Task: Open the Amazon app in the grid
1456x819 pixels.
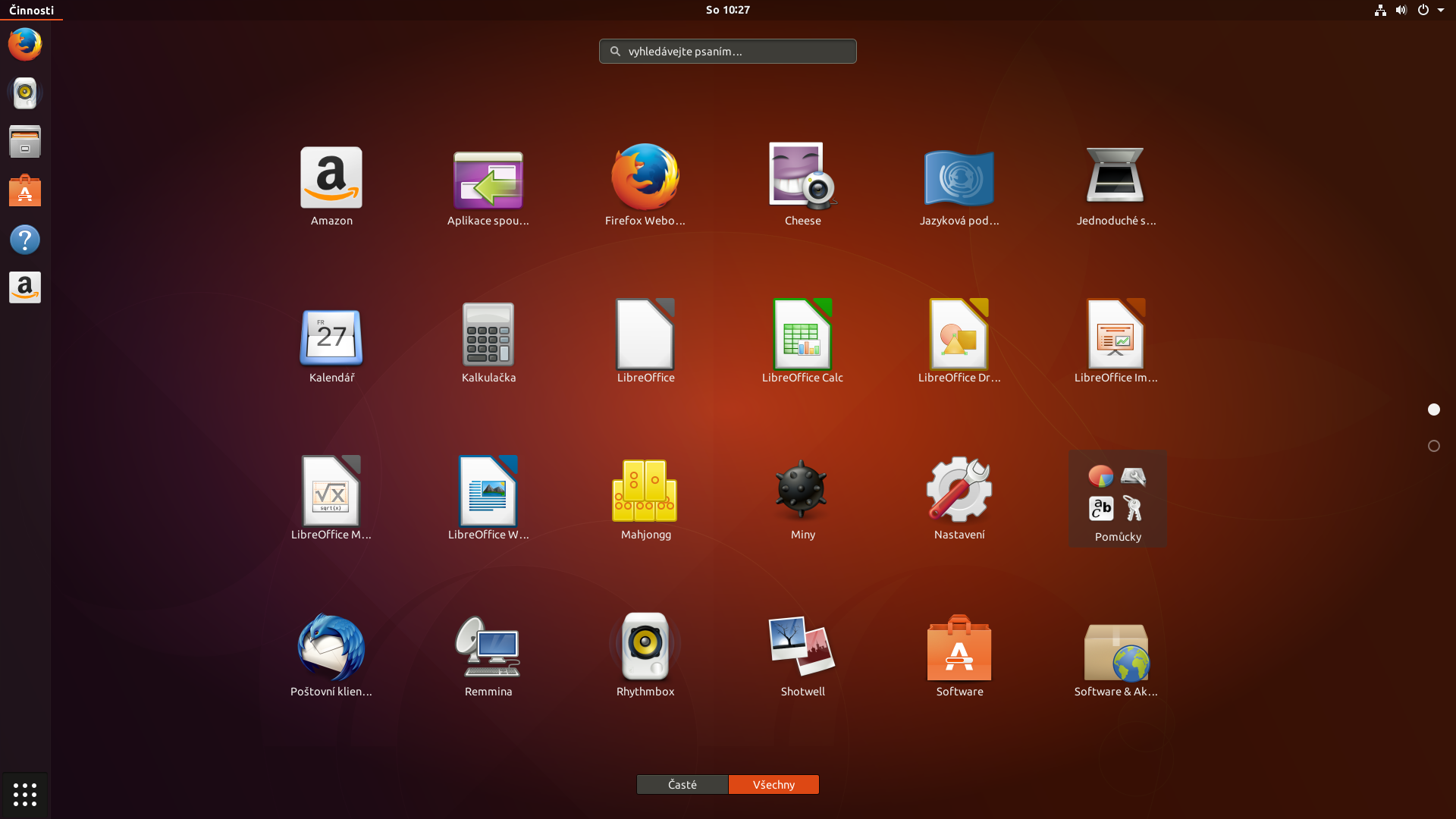Action: tap(331, 186)
